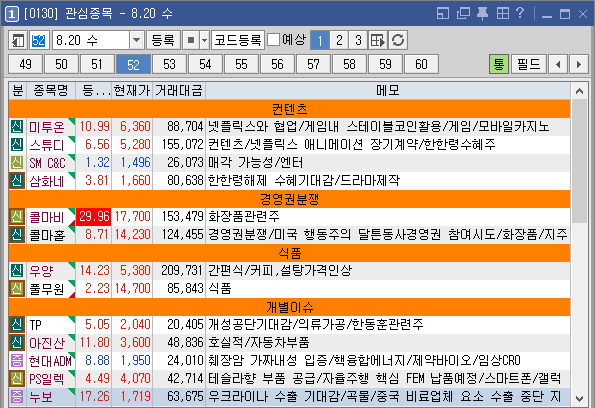Click the 증 badge on the 현대ADM row
Viewport: 595px width, 408px height.
click(17, 361)
